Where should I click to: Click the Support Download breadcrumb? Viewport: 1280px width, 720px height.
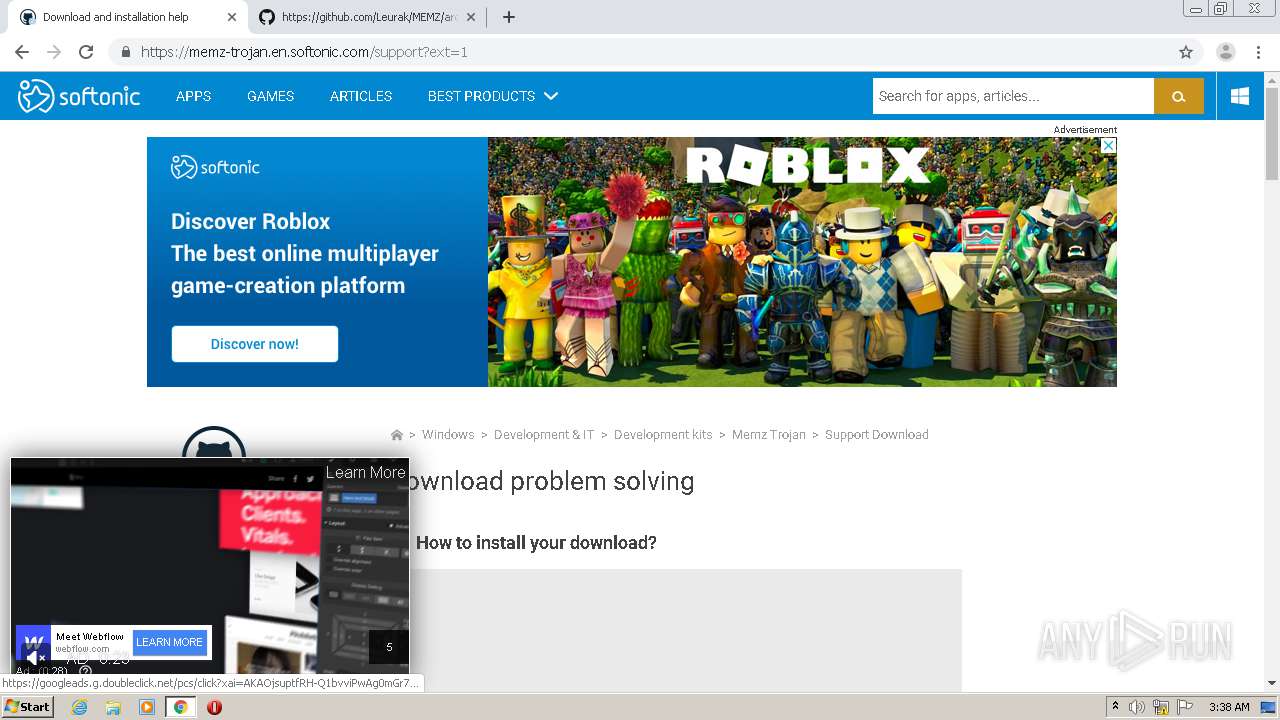pos(876,435)
